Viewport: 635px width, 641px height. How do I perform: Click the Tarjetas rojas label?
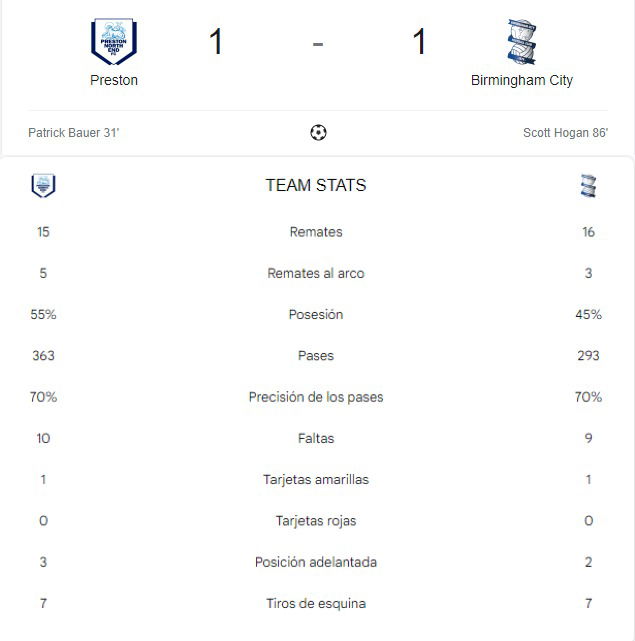tap(316, 521)
